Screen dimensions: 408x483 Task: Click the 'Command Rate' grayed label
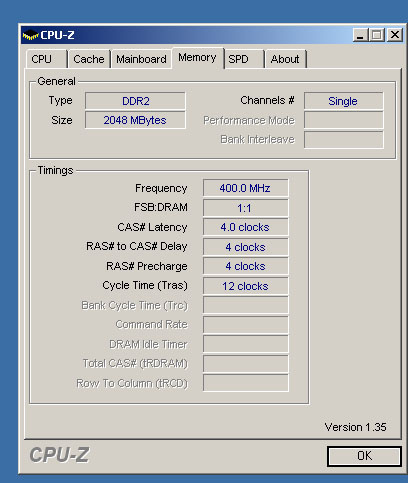click(x=152, y=324)
